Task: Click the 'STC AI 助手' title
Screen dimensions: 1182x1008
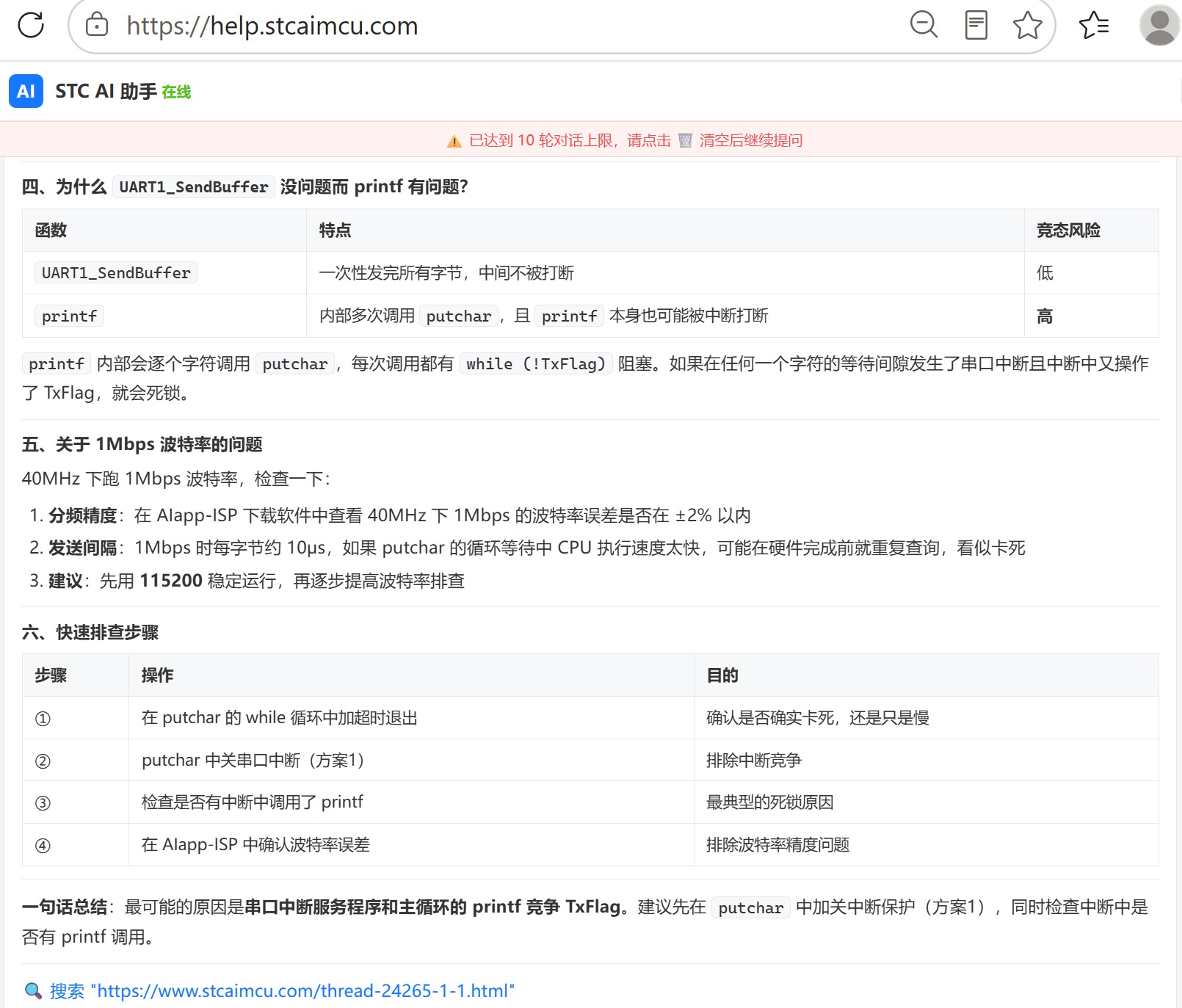Action: tap(106, 91)
